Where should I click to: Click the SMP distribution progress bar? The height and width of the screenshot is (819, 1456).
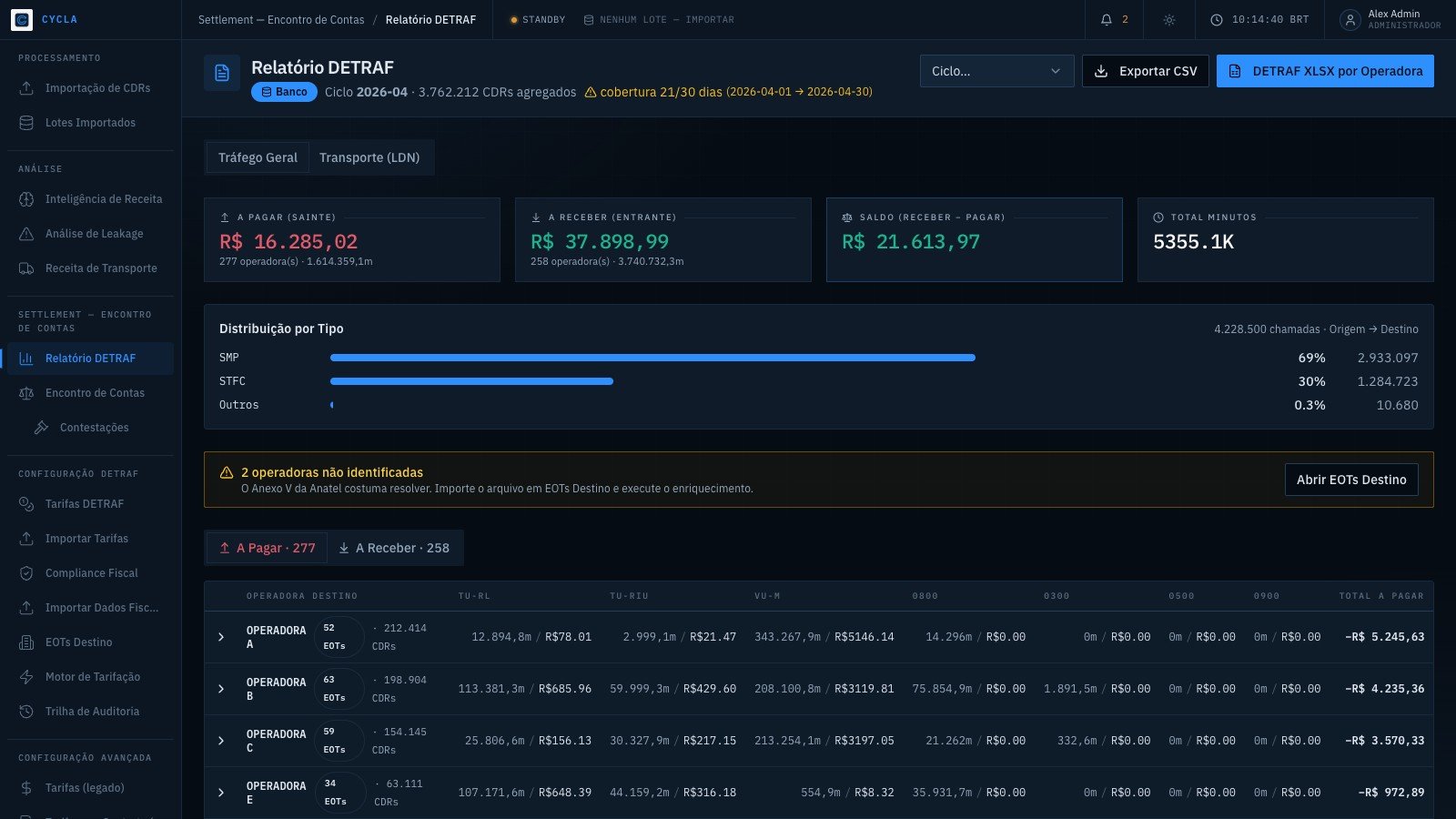[x=652, y=358]
